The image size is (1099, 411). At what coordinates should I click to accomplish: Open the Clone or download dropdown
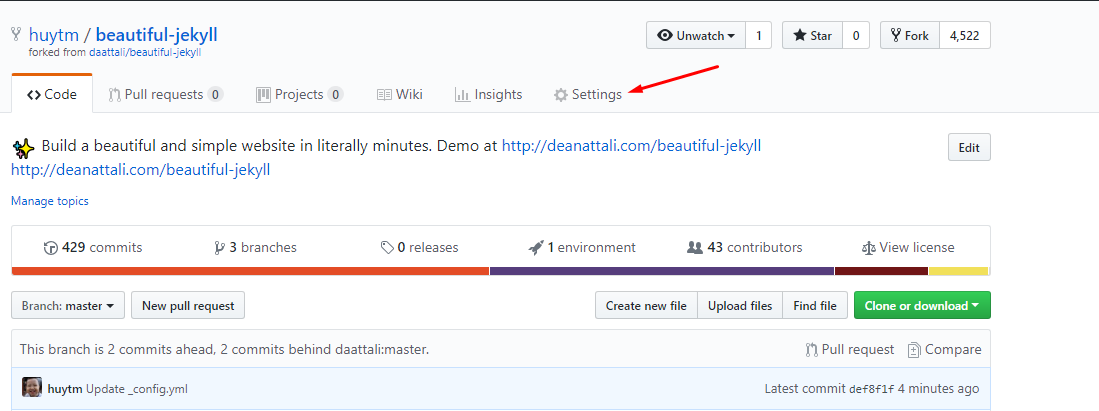(922, 306)
